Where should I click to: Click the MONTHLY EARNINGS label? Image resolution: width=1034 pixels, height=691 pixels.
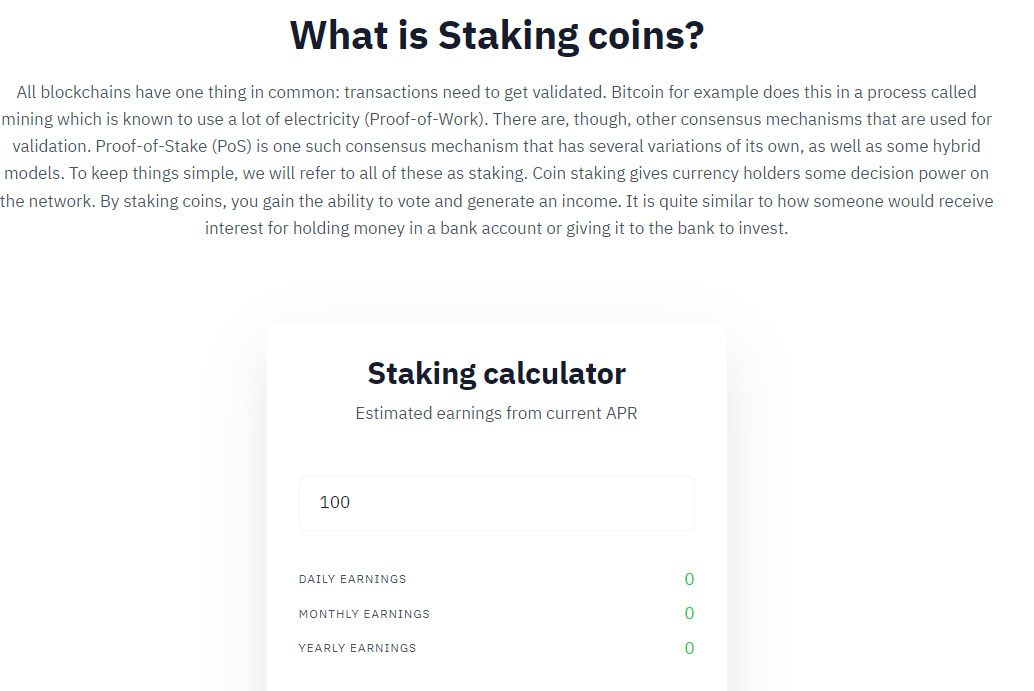click(364, 614)
